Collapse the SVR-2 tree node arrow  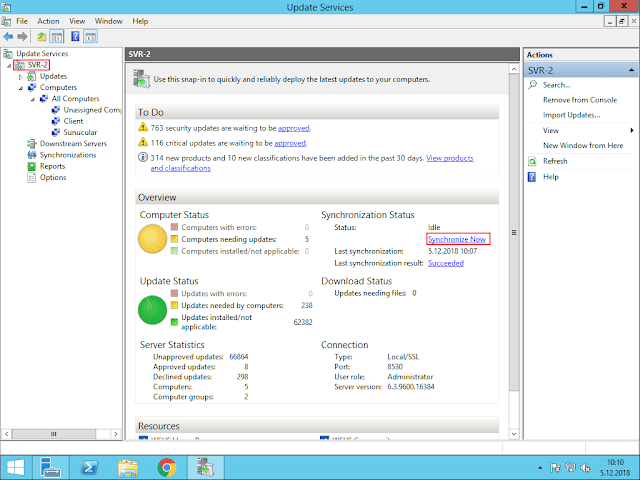click(9, 65)
